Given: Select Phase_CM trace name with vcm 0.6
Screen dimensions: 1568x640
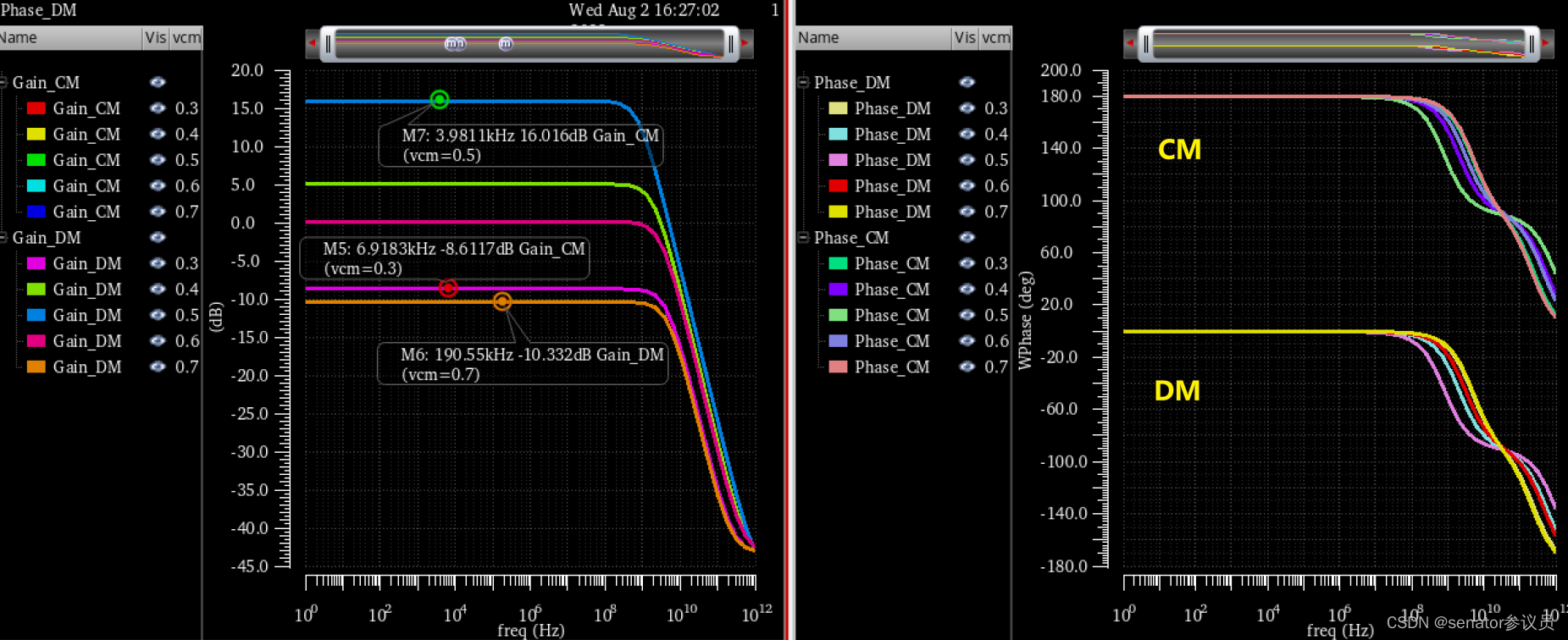Looking at the screenshot, I should tap(892, 341).
